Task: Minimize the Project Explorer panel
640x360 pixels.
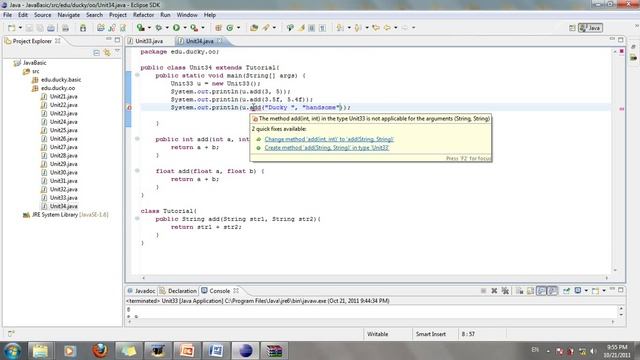Action: tap(109, 40)
